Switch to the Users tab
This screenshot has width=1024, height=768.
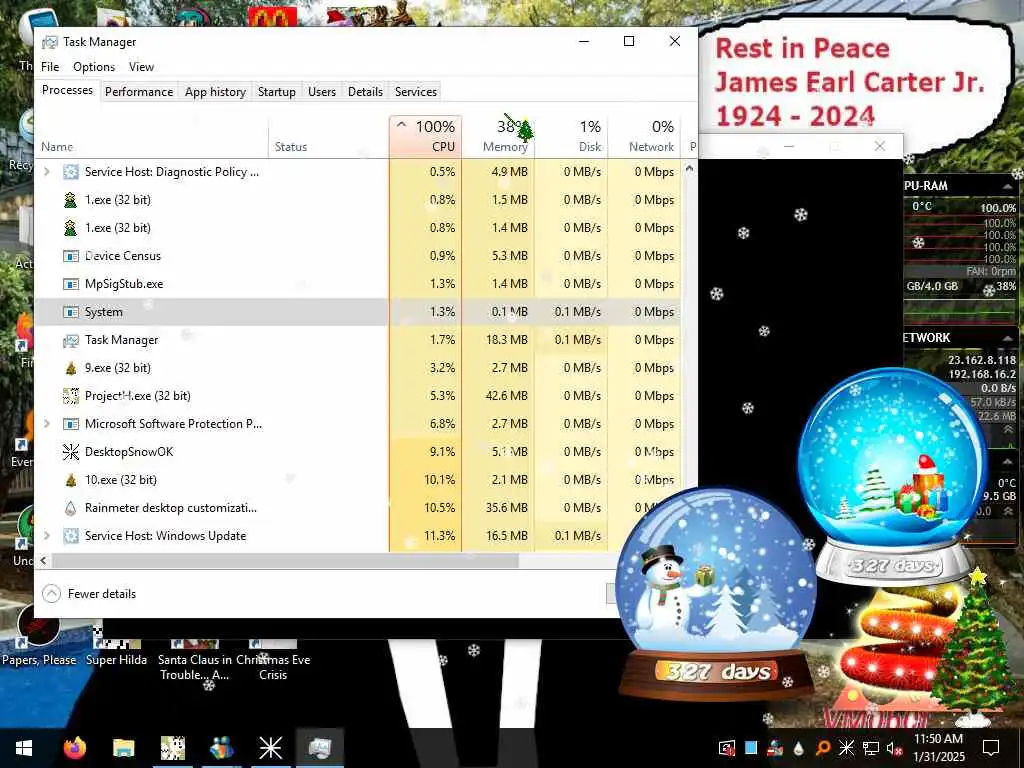[322, 92]
